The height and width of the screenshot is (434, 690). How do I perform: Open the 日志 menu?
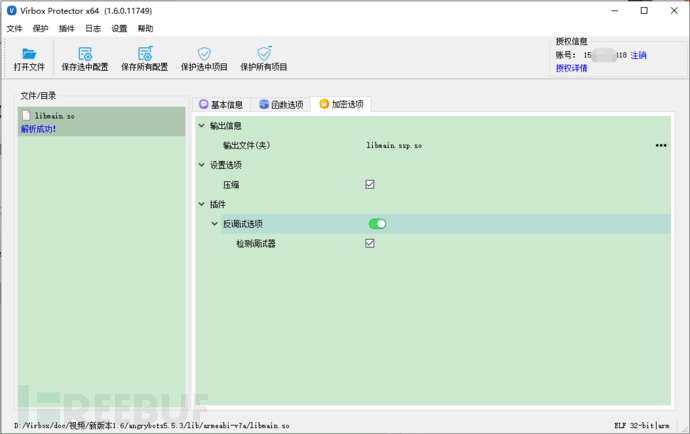coord(93,29)
